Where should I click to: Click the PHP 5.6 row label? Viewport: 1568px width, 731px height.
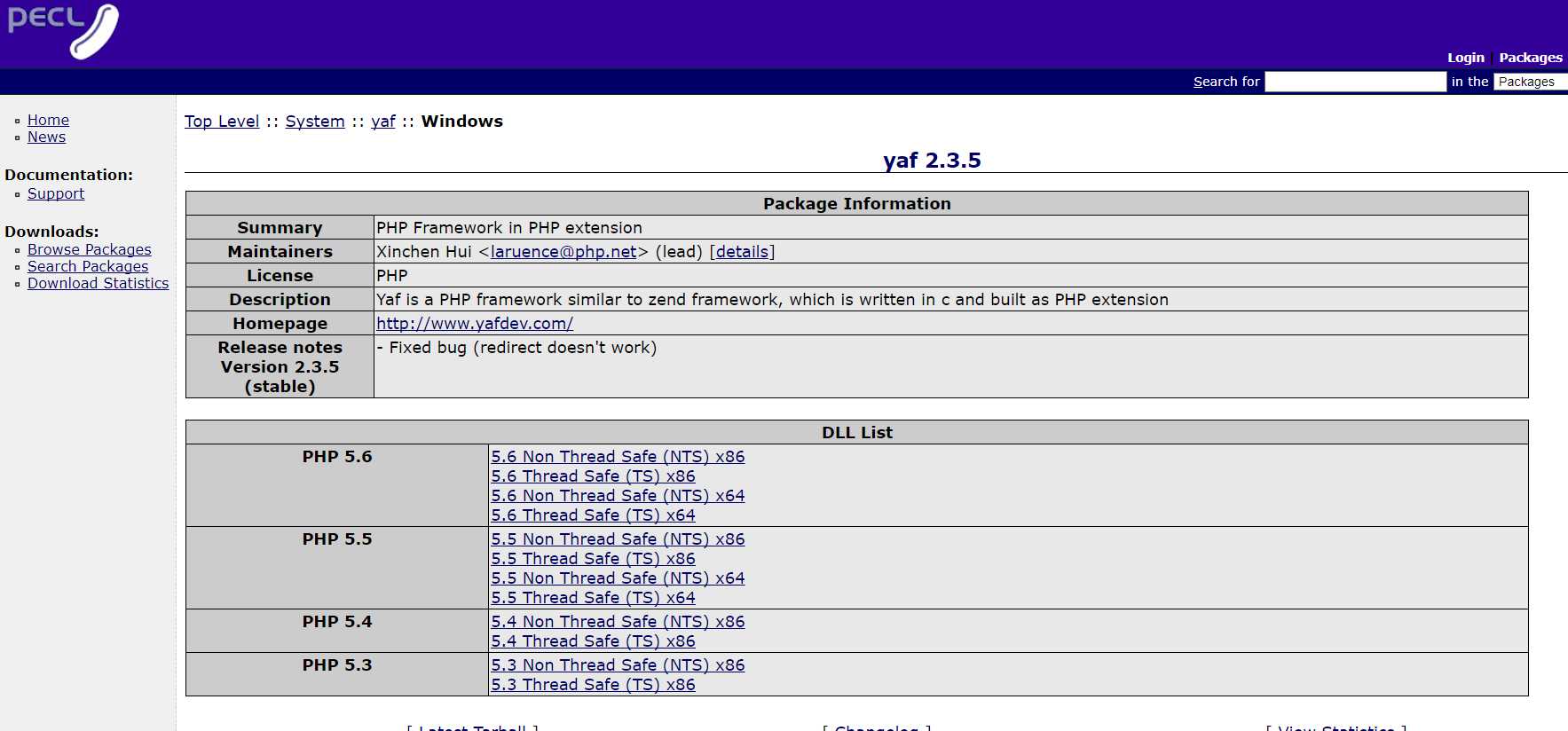(x=337, y=457)
